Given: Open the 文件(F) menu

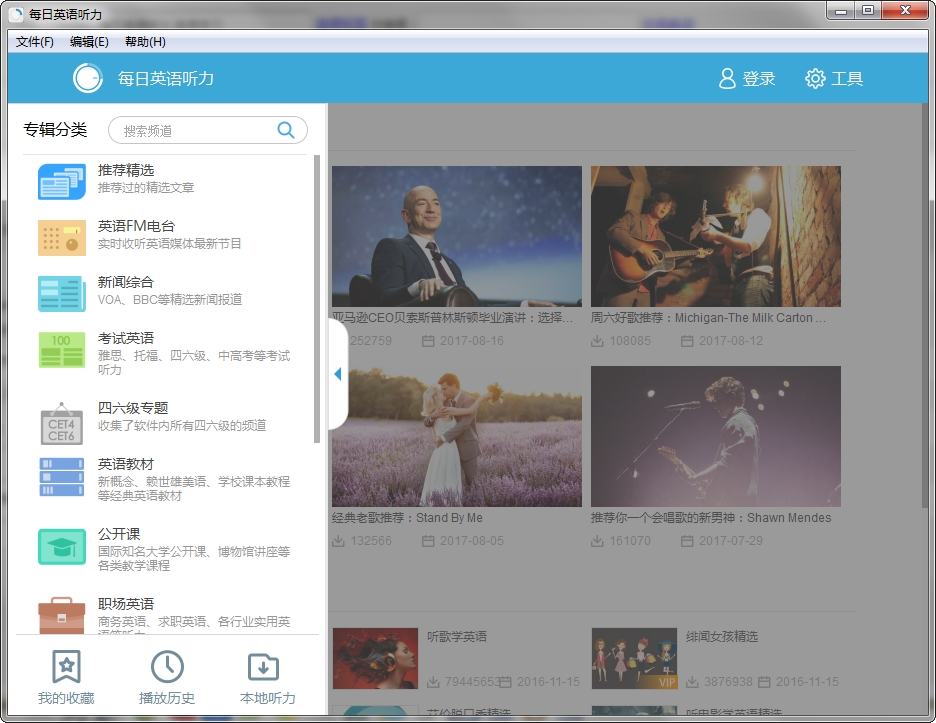Looking at the screenshot, I should (x=35, y=42).
